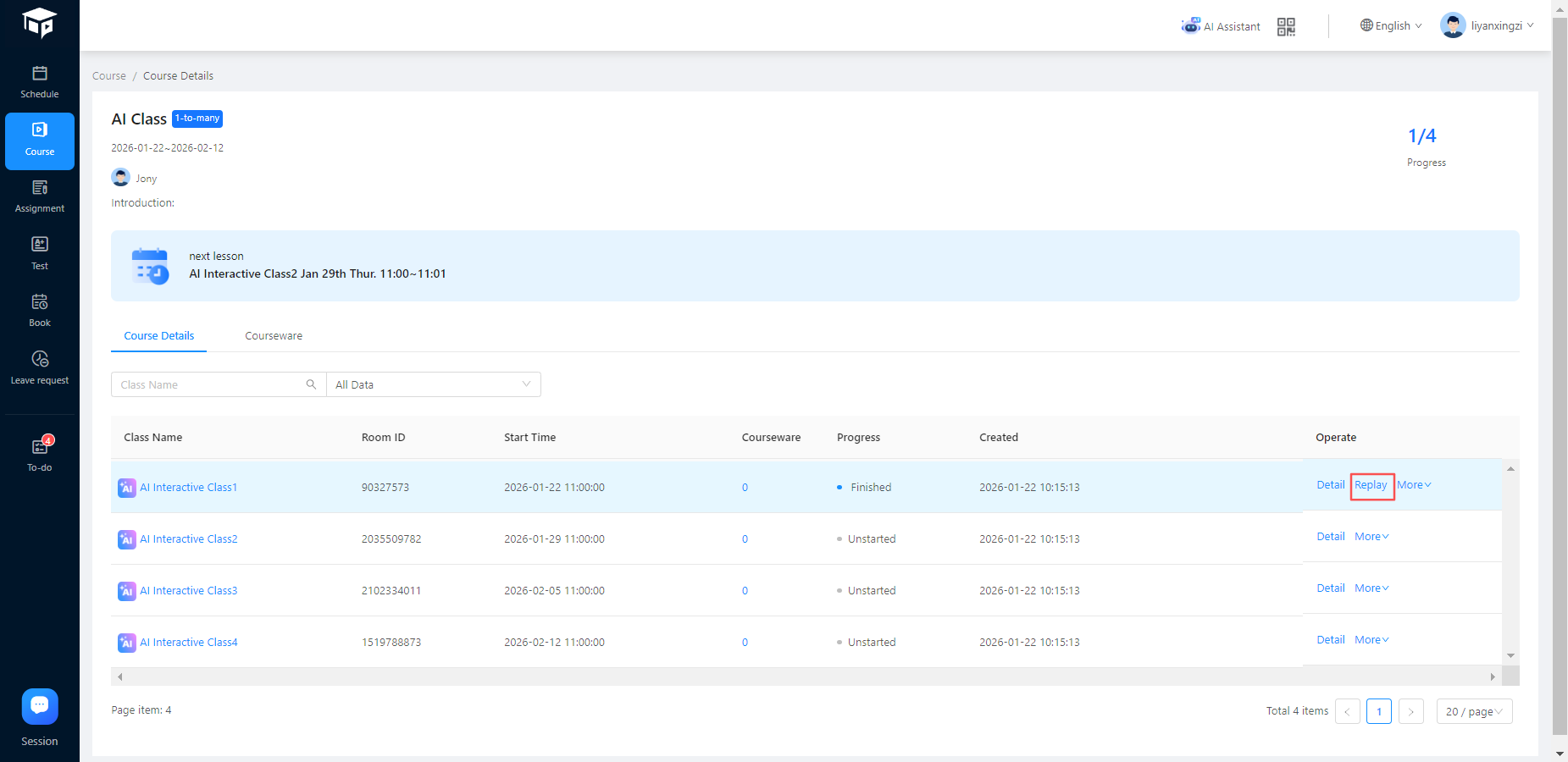Launch the AI Assistant
The width and height of the screenshot is (1568, 762).
[x=1221, y=26]
